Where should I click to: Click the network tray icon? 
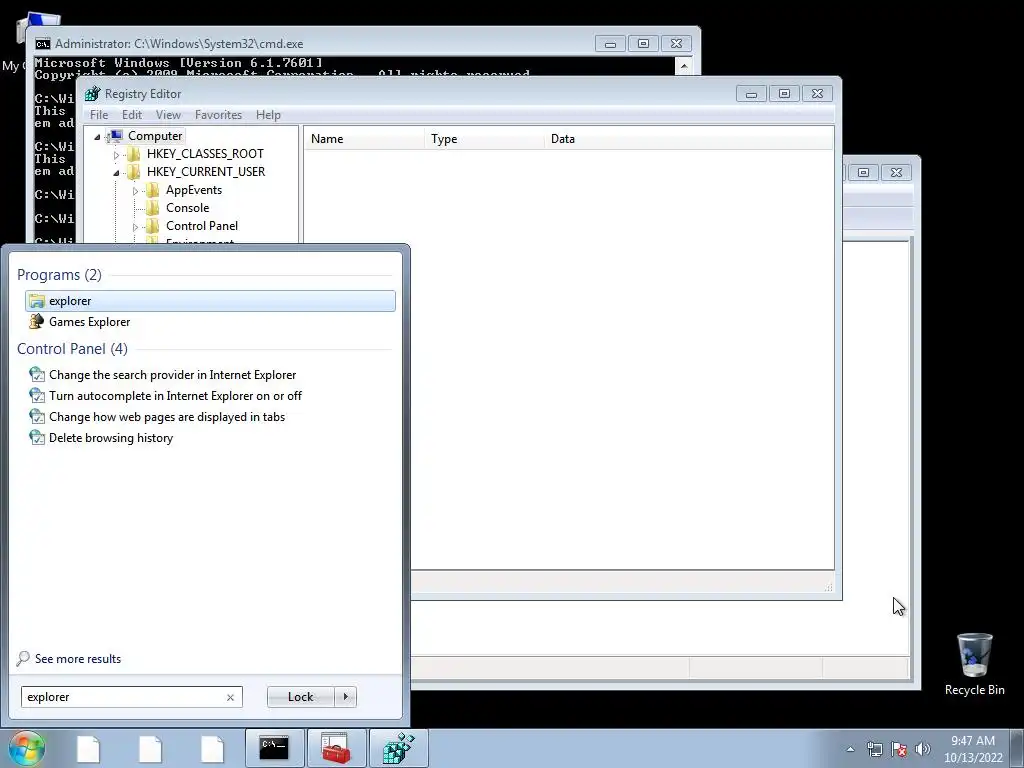[874, 749]
